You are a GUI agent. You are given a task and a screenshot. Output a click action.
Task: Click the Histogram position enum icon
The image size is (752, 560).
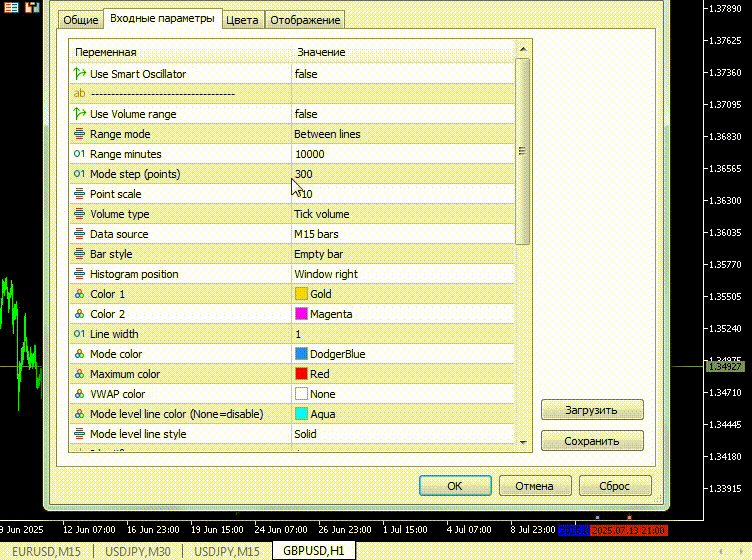pos(80,274)
